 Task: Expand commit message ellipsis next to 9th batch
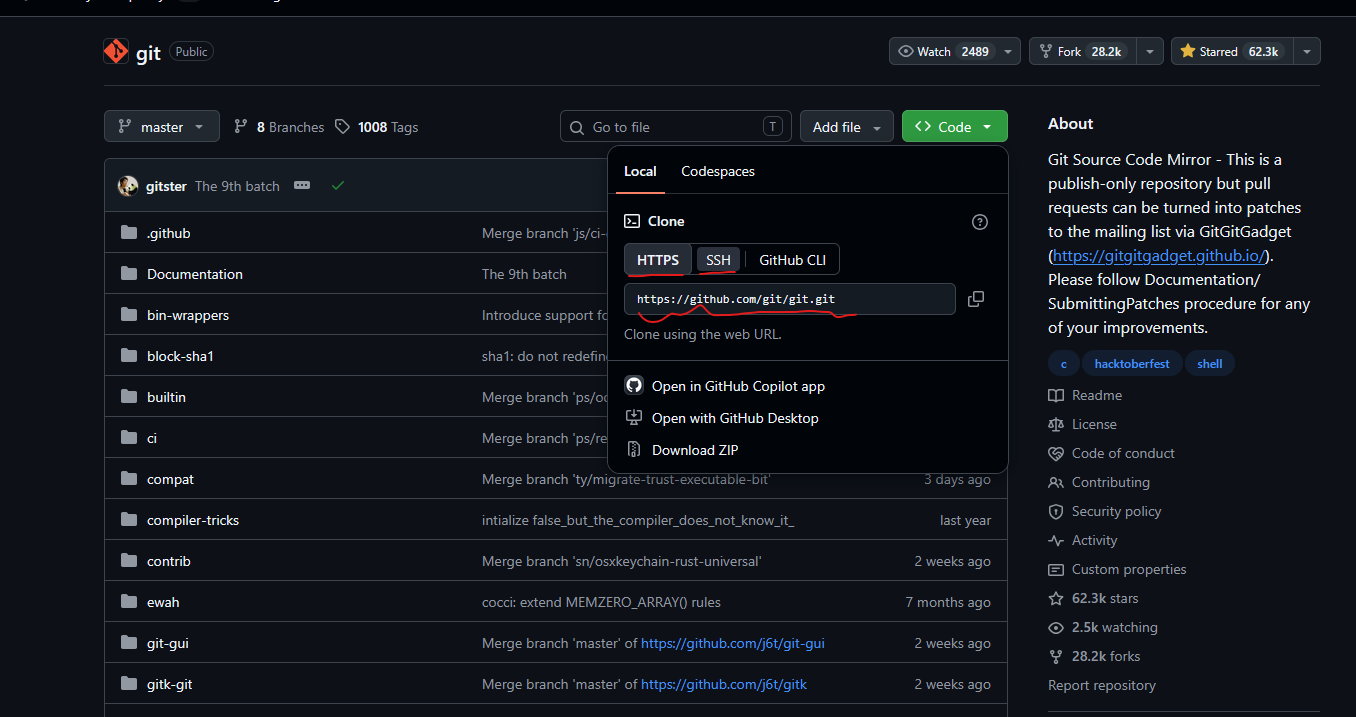click(x=302, y=186)
